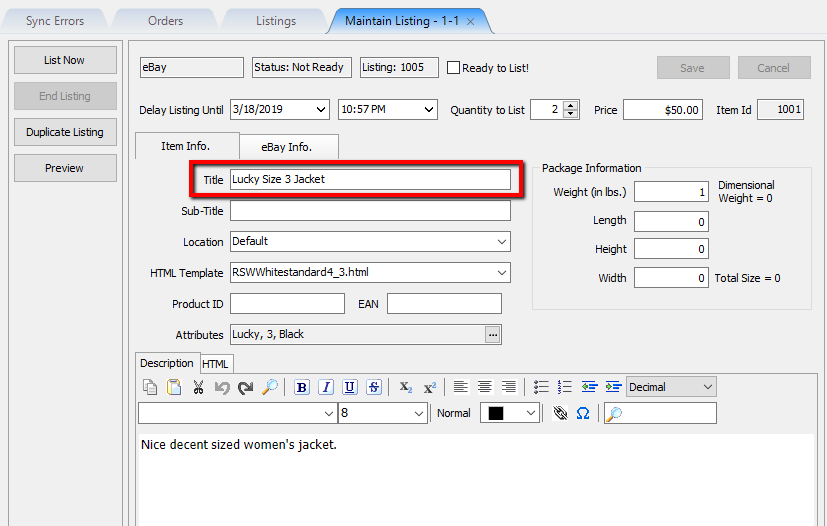
Task: Open the Decimal list style dropdown
Action: (708, 387)
